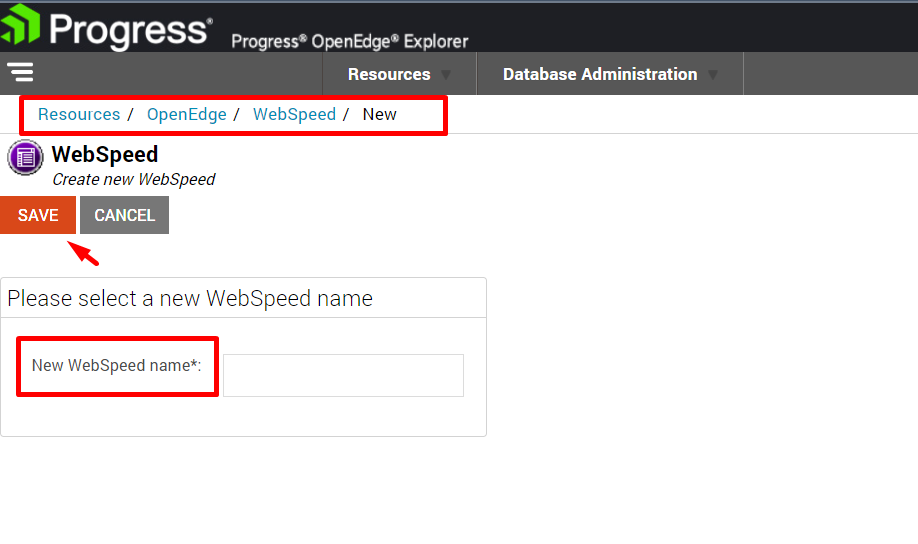Image resolution: width=918 pixels, height=544 pixels.
Task: Expand the Database Administration dropdown arrow
Action: pos(713,75)
